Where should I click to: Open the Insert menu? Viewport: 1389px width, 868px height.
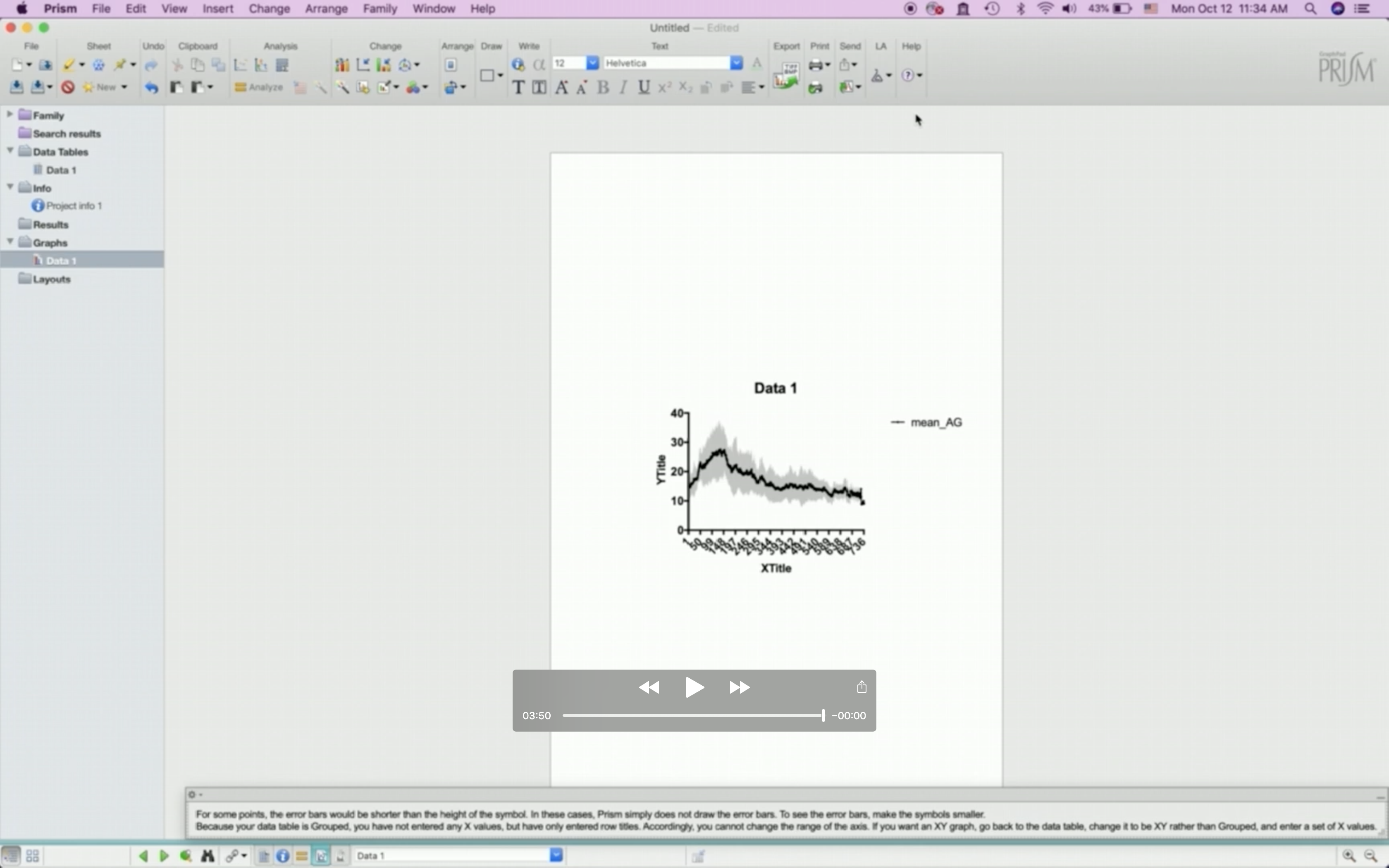pos(217,9)
